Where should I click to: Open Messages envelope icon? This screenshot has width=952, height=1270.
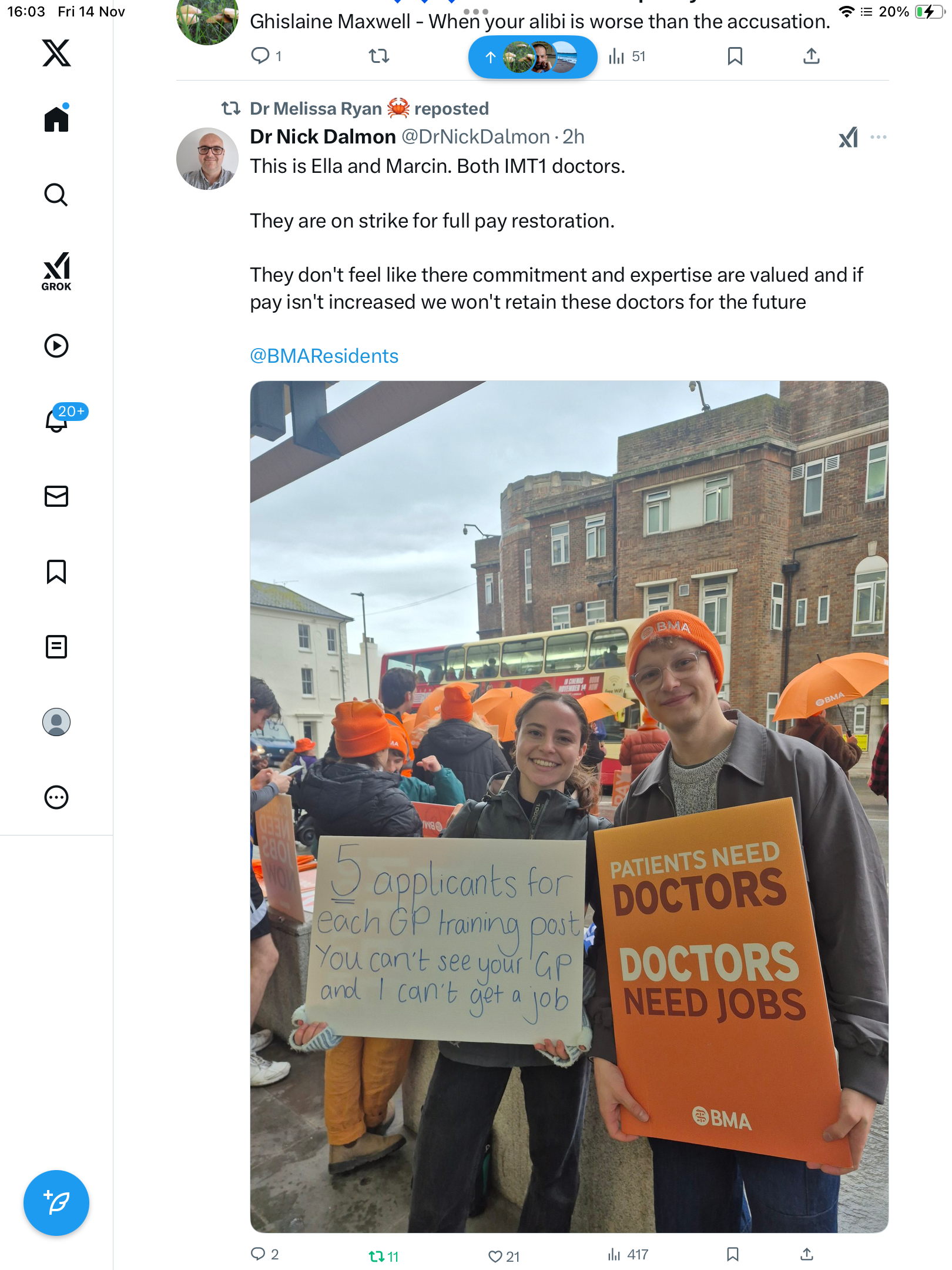(56, 496)
